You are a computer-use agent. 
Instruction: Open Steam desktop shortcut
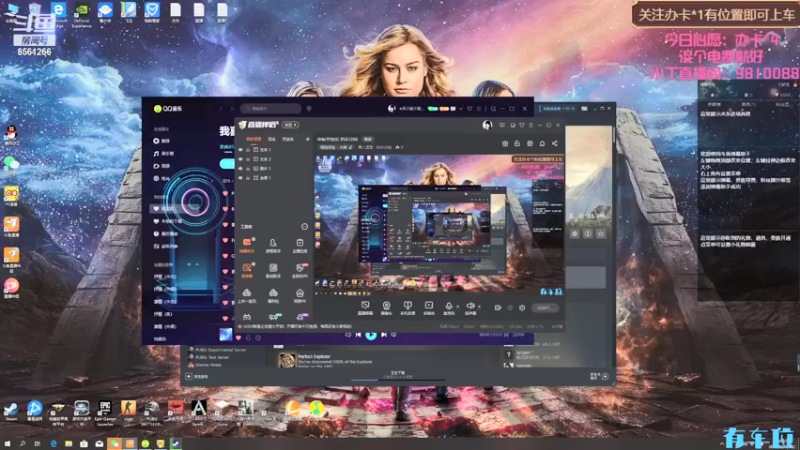[11, 411]
